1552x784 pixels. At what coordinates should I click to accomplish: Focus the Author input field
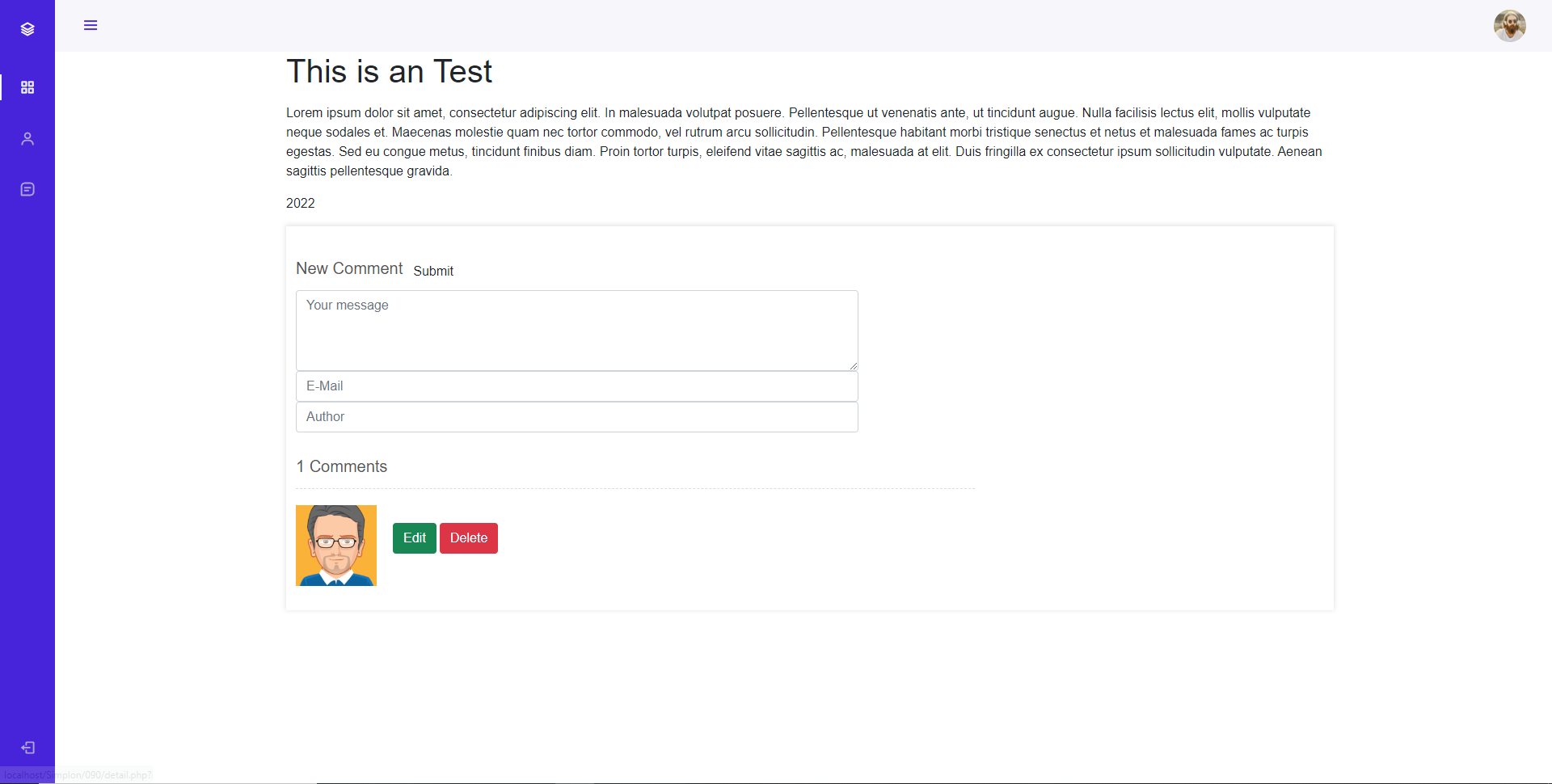(x=576, y=416)
